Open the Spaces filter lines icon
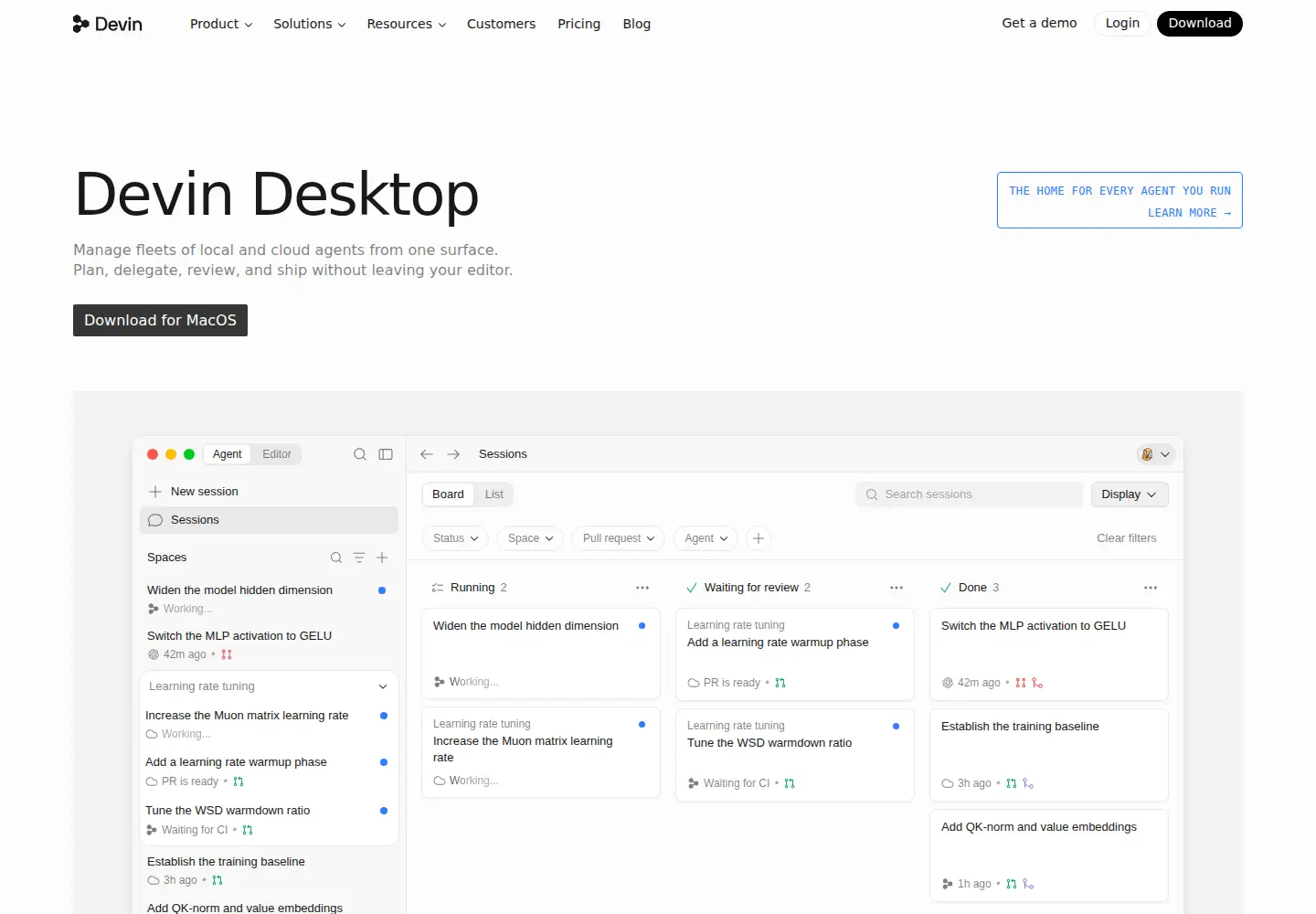The height and width of the screenshot is (914, 1316). point(359,558)
